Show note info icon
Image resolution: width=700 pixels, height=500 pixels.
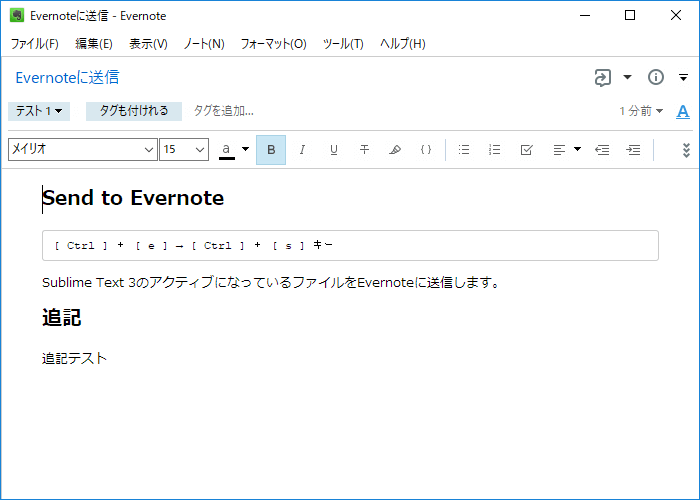(x=656, y=77)
